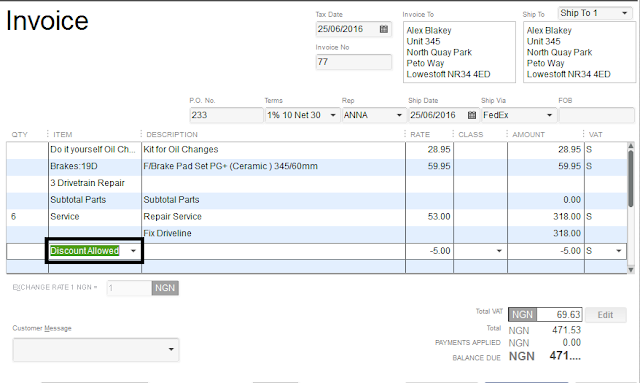Open the Ship To 1 dropdown

(x=624, y=13)
